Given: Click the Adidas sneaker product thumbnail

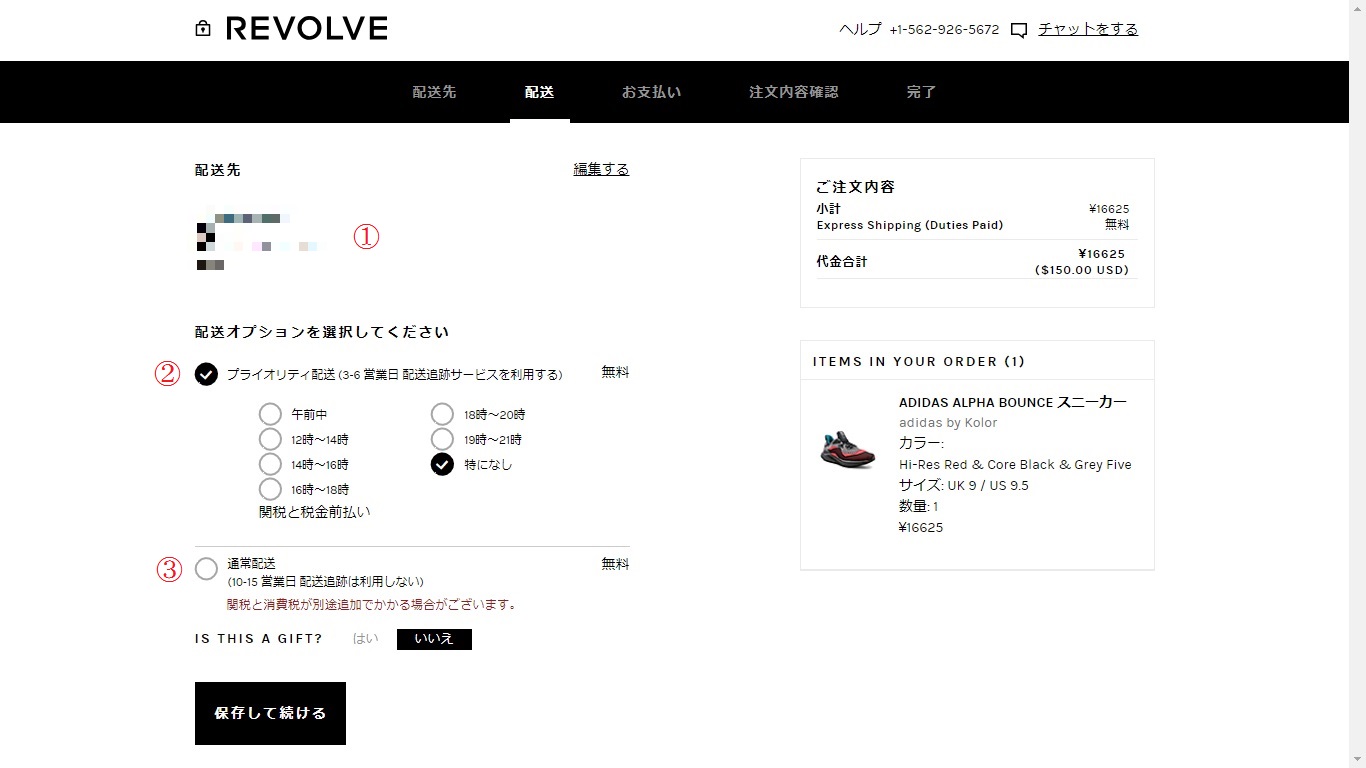Looking at the screenshot, I should coord(847,450).
